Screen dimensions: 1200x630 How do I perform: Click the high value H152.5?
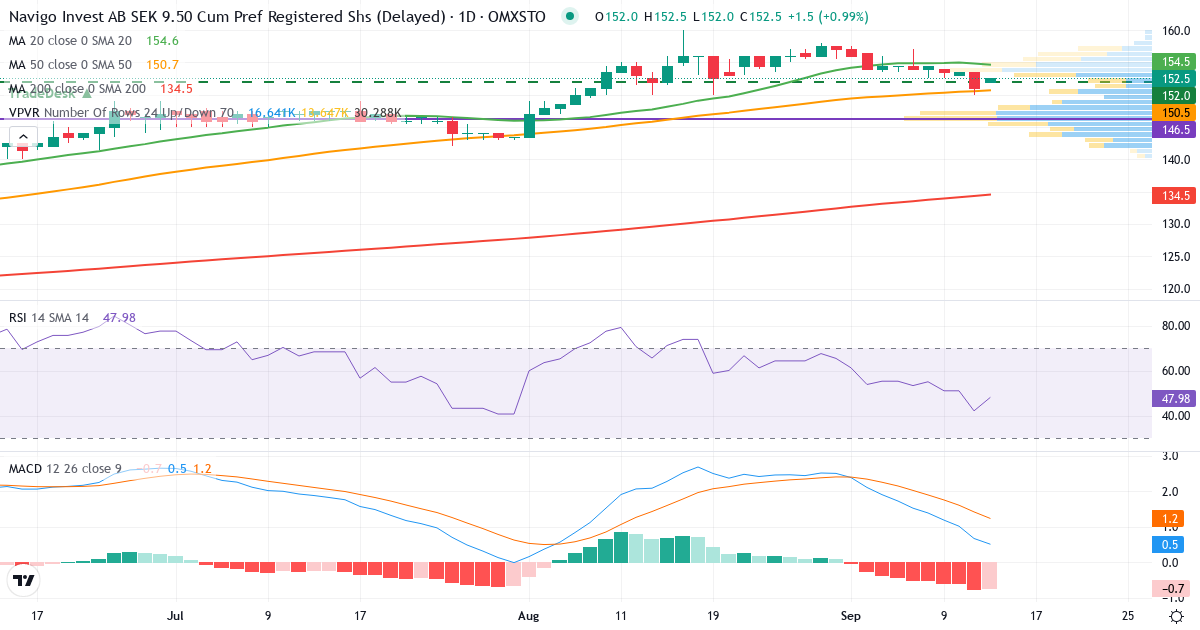tap(664, 16)
